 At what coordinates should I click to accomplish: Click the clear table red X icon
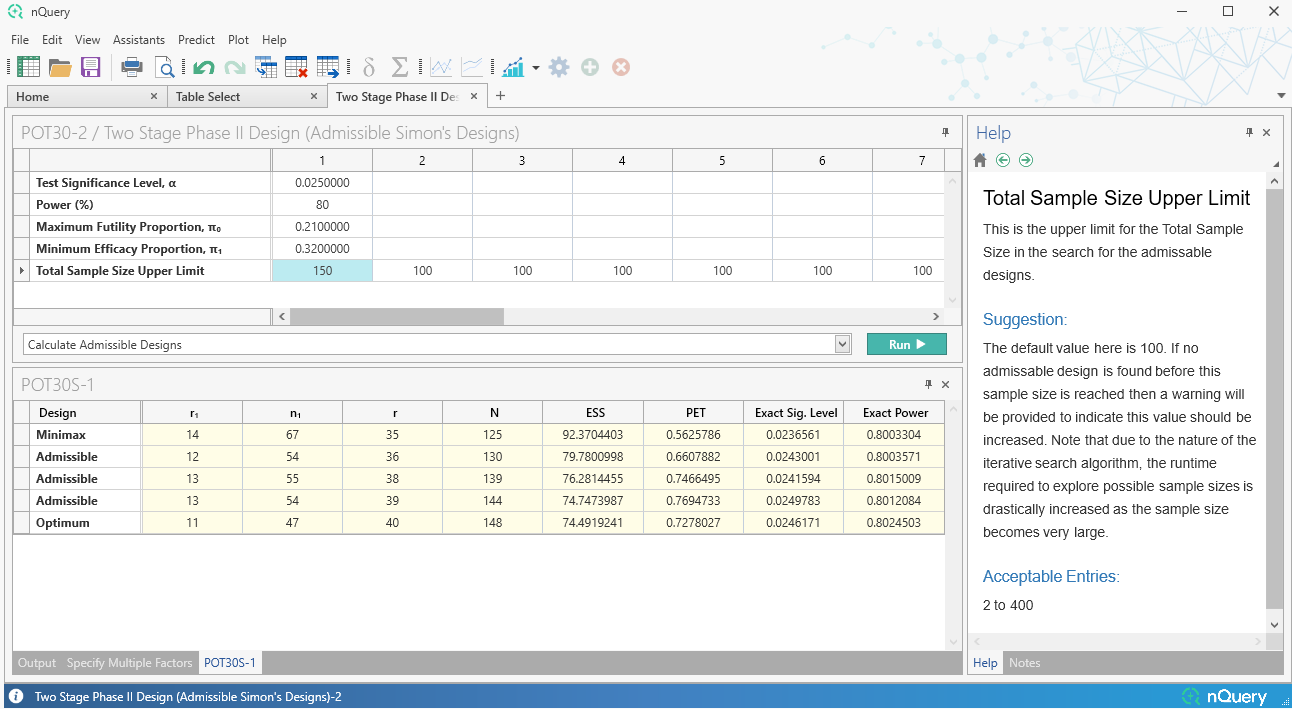coord(296,67)
